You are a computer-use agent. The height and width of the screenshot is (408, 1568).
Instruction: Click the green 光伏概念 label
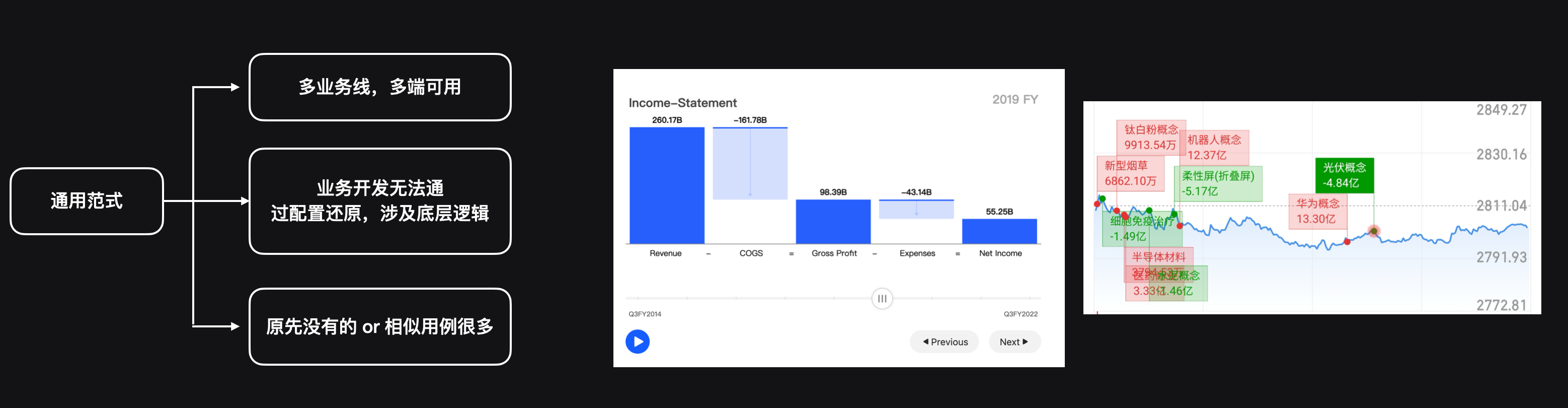(1344, 175)
